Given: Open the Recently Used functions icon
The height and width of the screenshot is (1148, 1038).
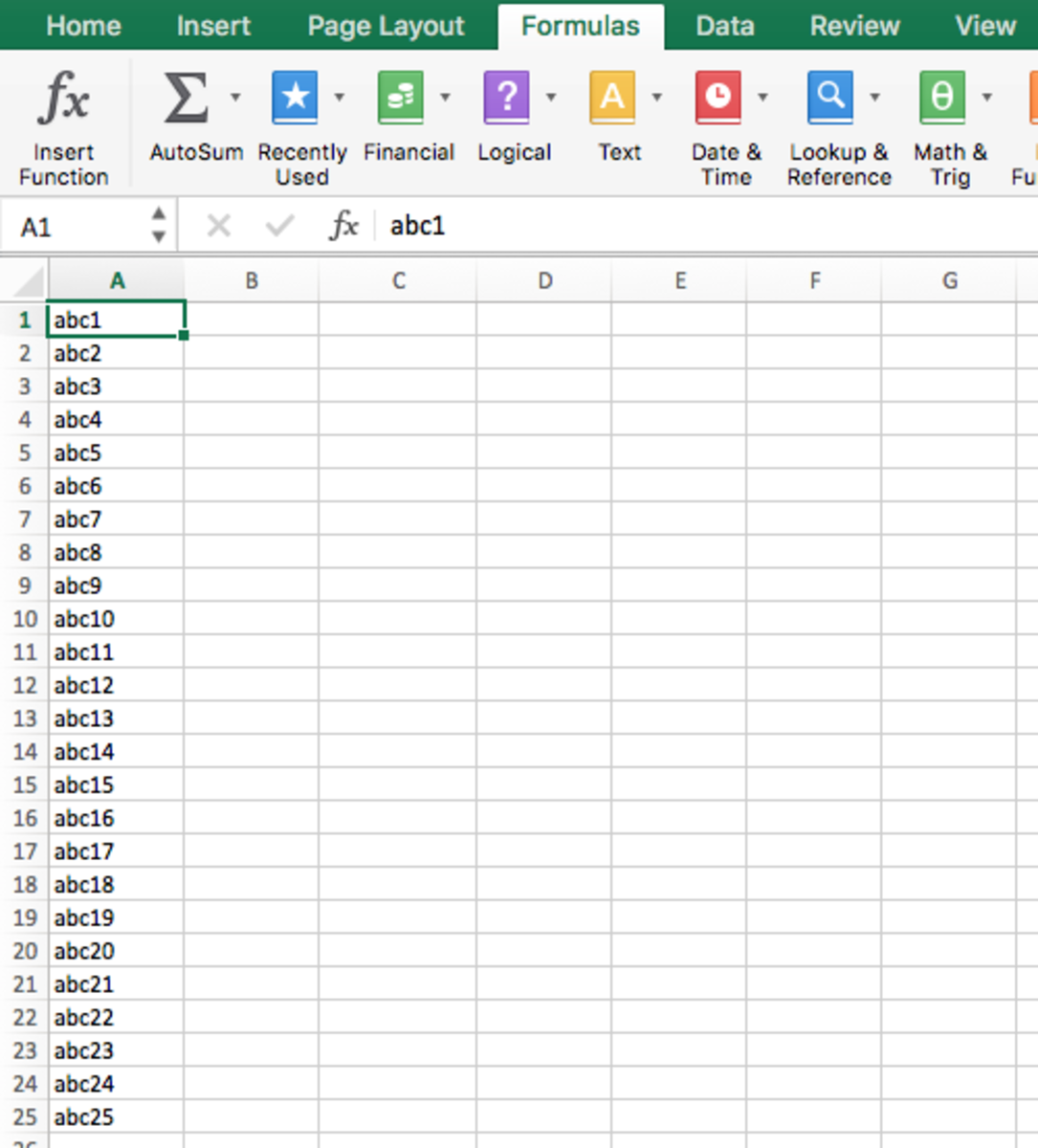Looking at the screenshot, I should [295, 98].
